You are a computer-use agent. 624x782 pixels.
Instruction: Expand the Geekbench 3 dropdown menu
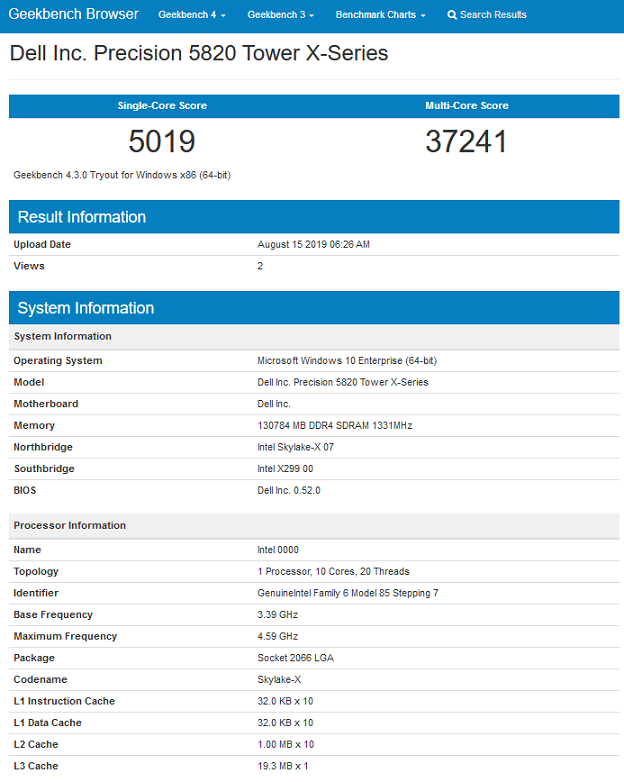coord(281,15)
